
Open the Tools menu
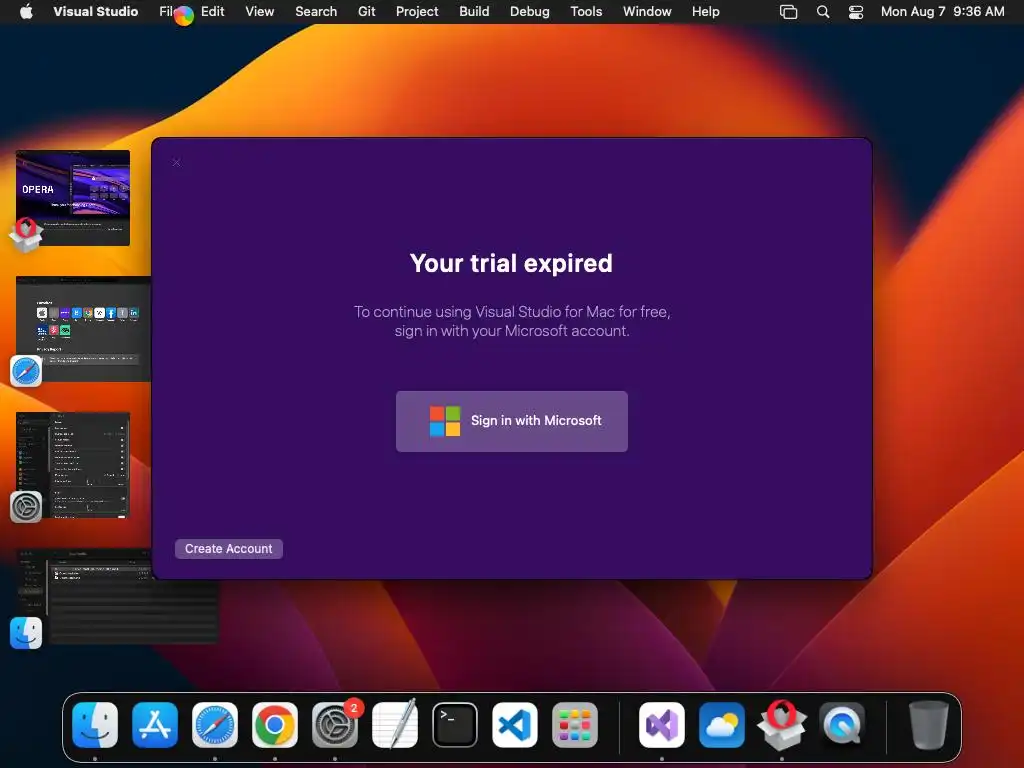coord(586,11)
